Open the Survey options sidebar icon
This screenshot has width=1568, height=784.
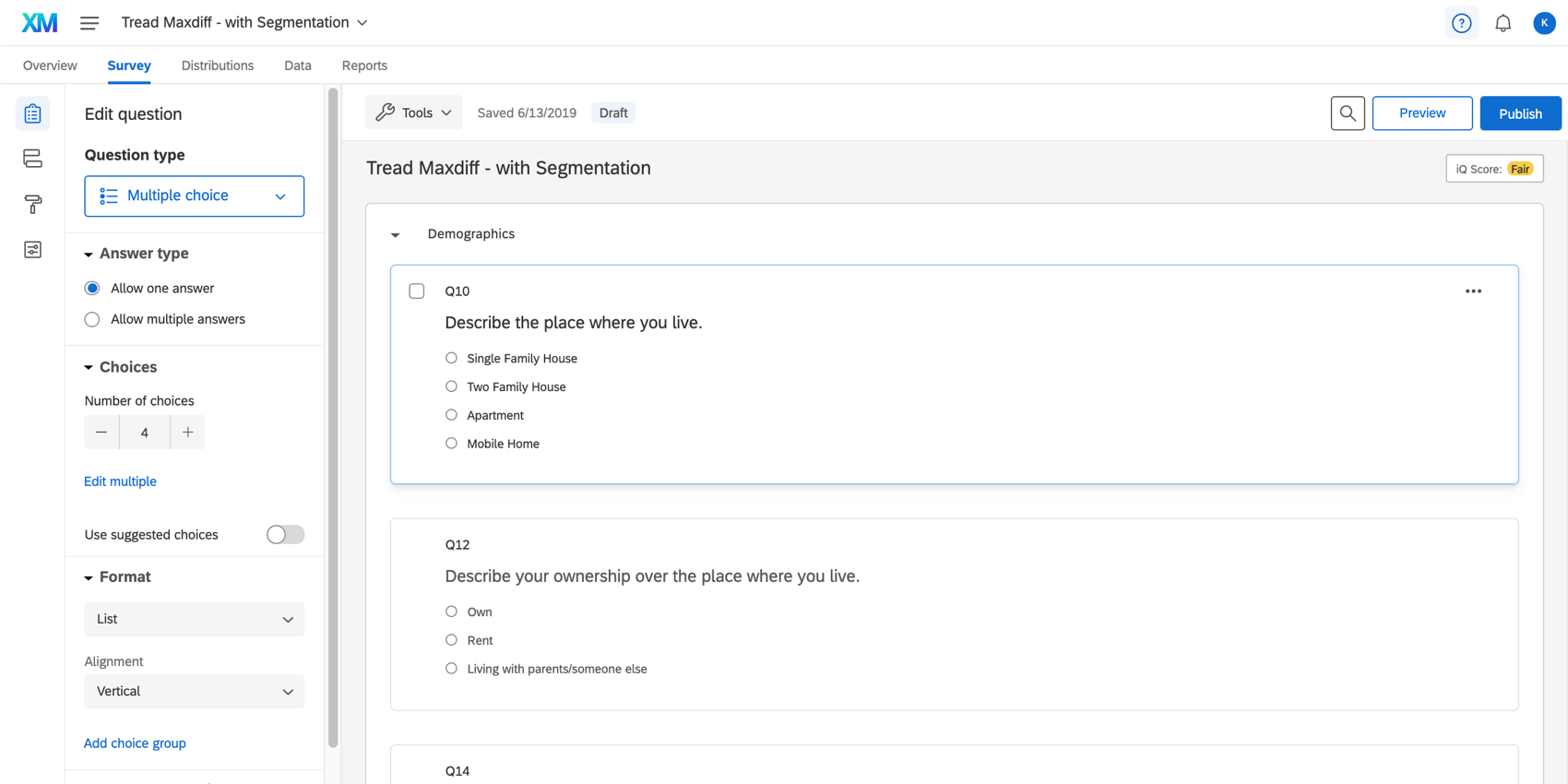32,250
